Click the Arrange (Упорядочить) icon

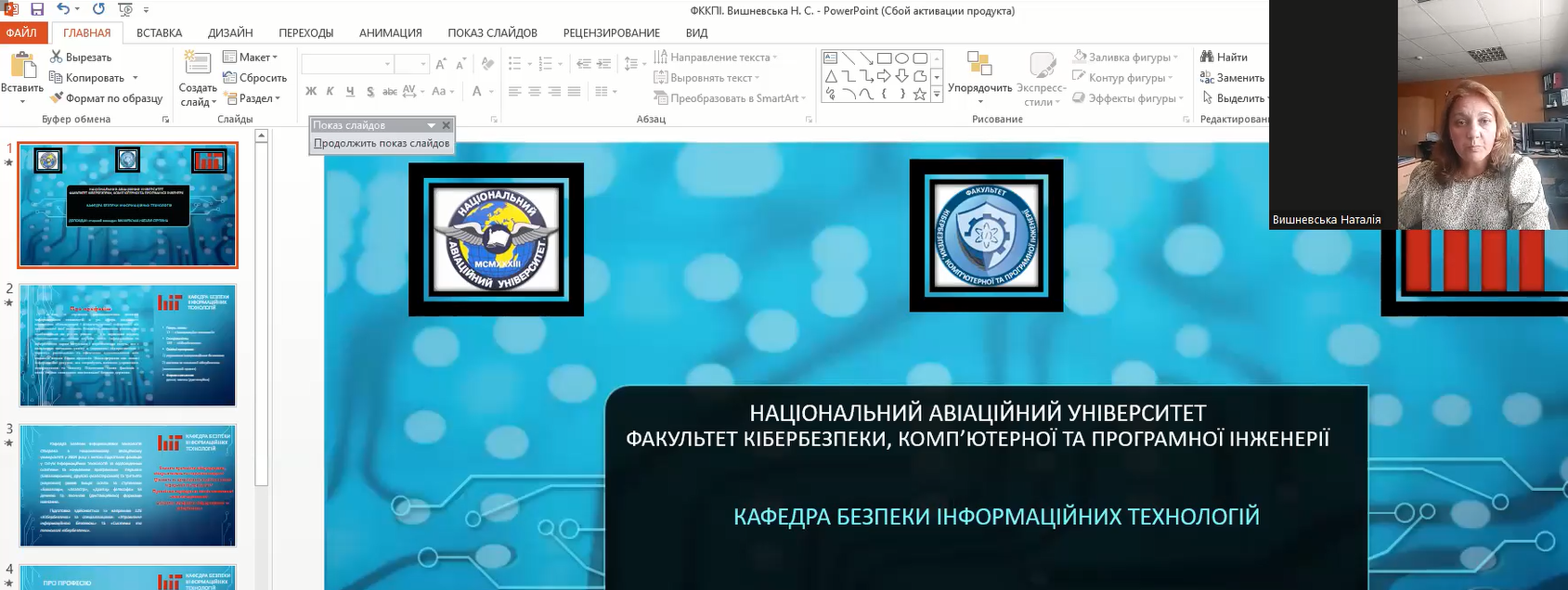click(978, 64)
